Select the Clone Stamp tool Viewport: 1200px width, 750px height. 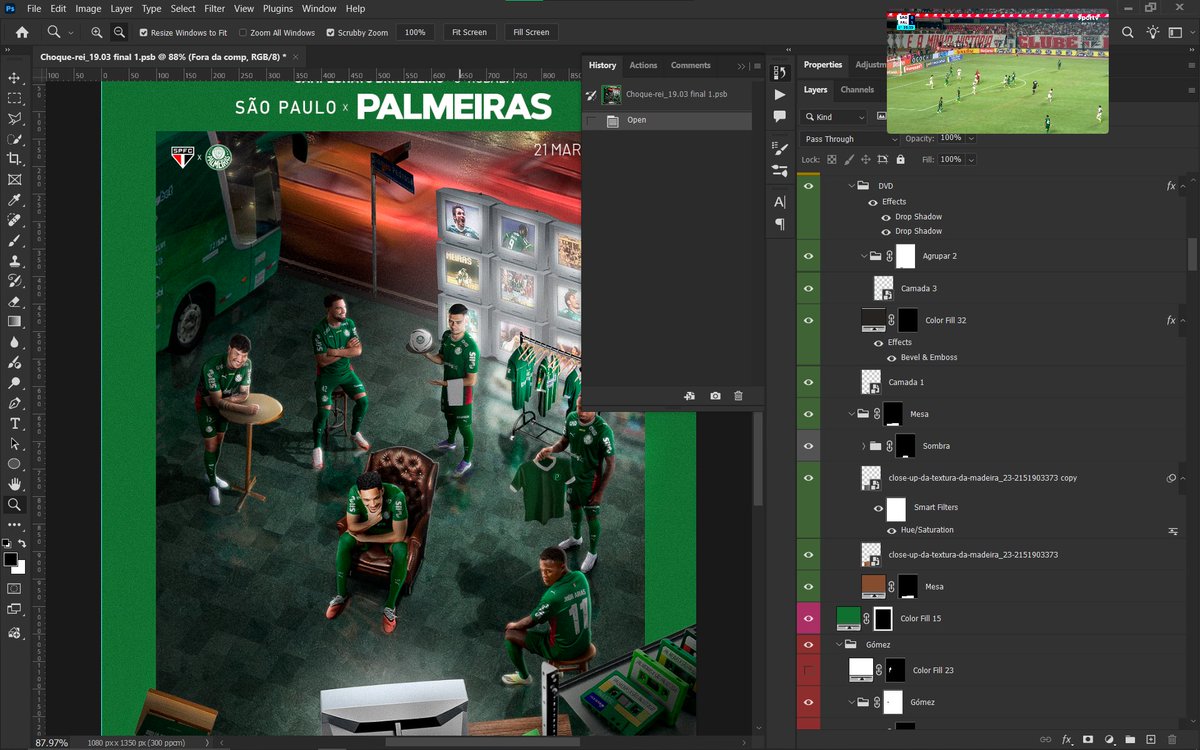pos(14,261)
